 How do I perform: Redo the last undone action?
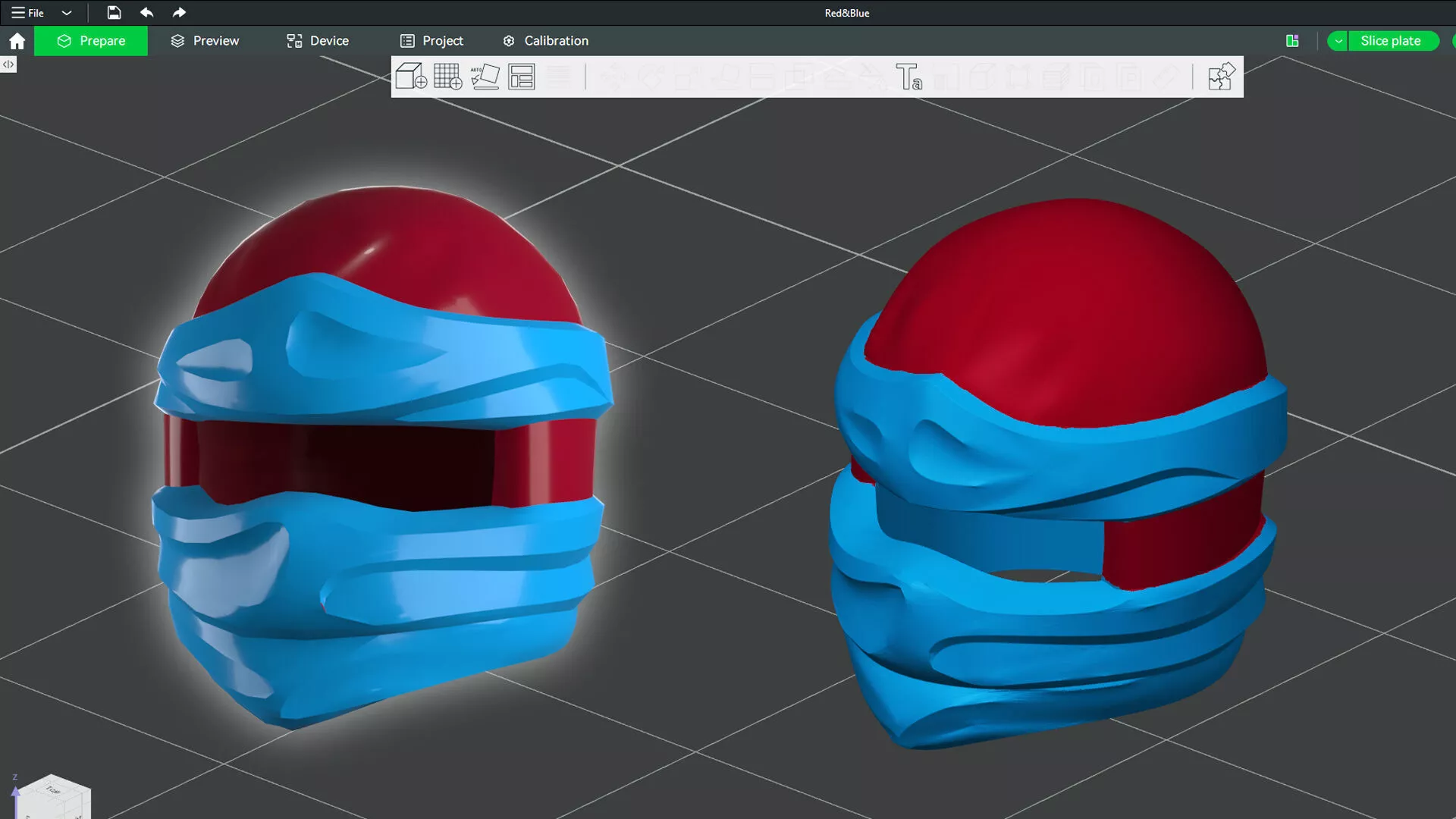point(179,13)
